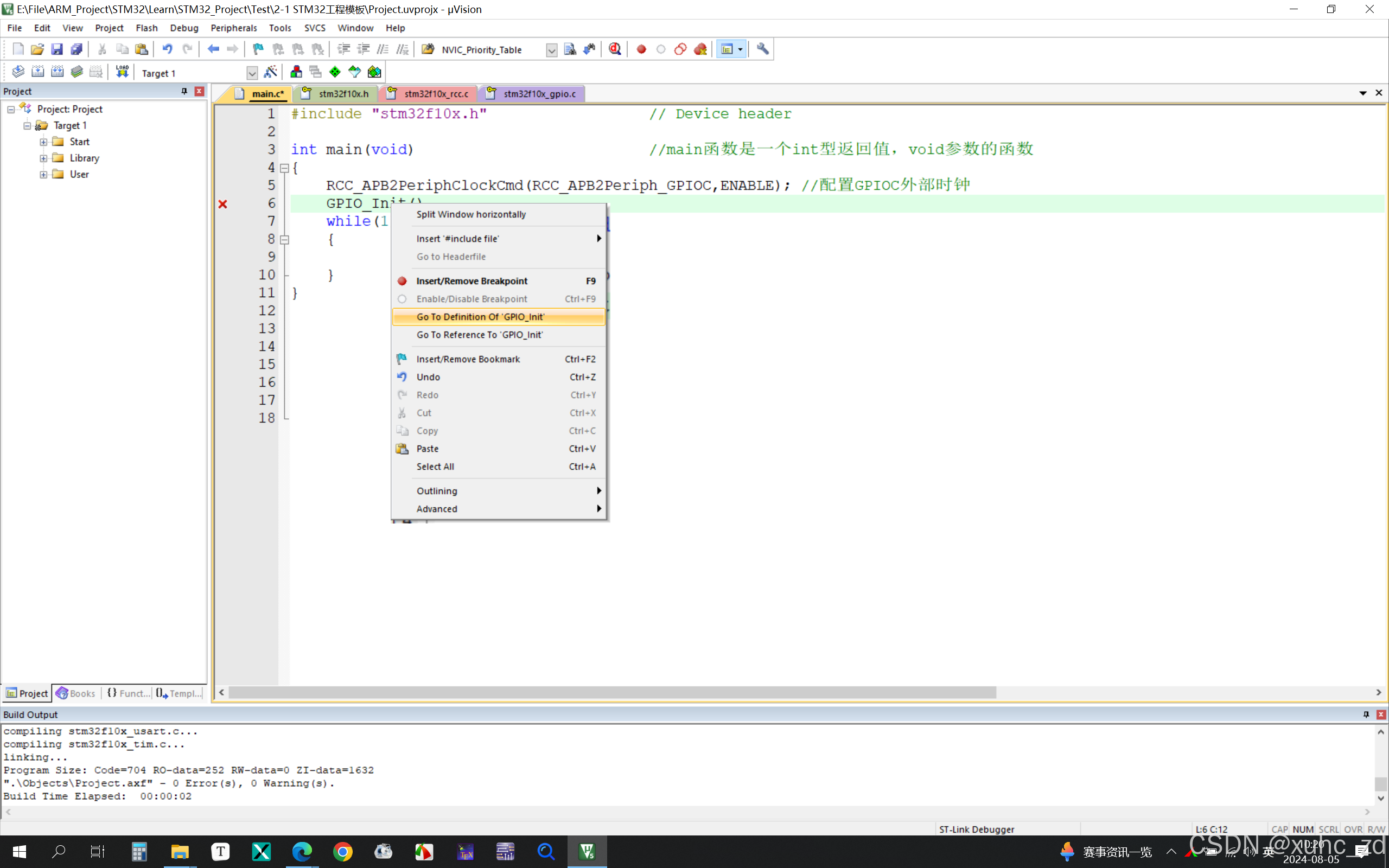Click the find text field NVIC_Priority_Table
1389x868 pixels.
(492, 50)
